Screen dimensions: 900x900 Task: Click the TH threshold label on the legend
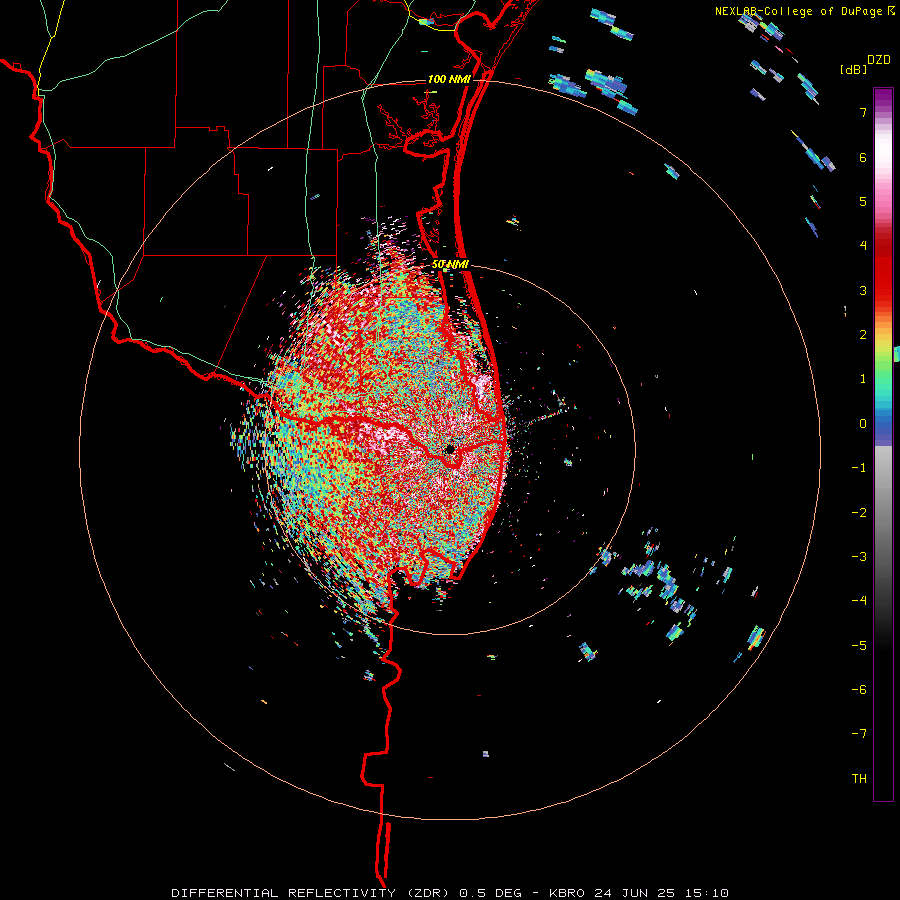pyautogui.click(x=859, y=779)
